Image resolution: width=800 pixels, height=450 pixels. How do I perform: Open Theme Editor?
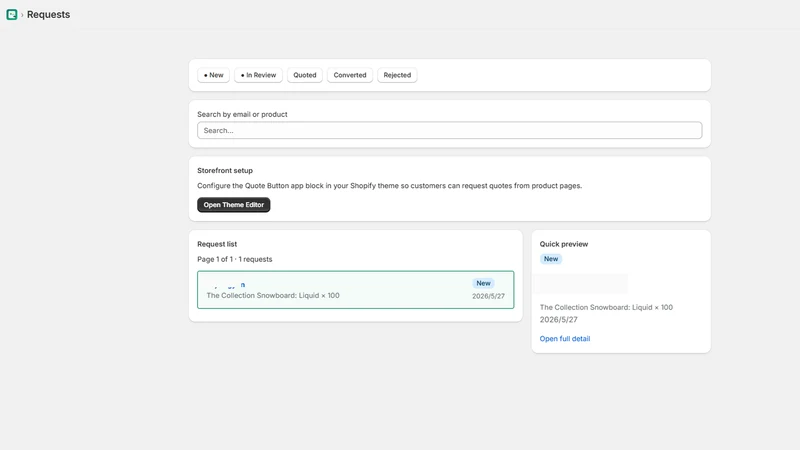(x=234, y=205)
